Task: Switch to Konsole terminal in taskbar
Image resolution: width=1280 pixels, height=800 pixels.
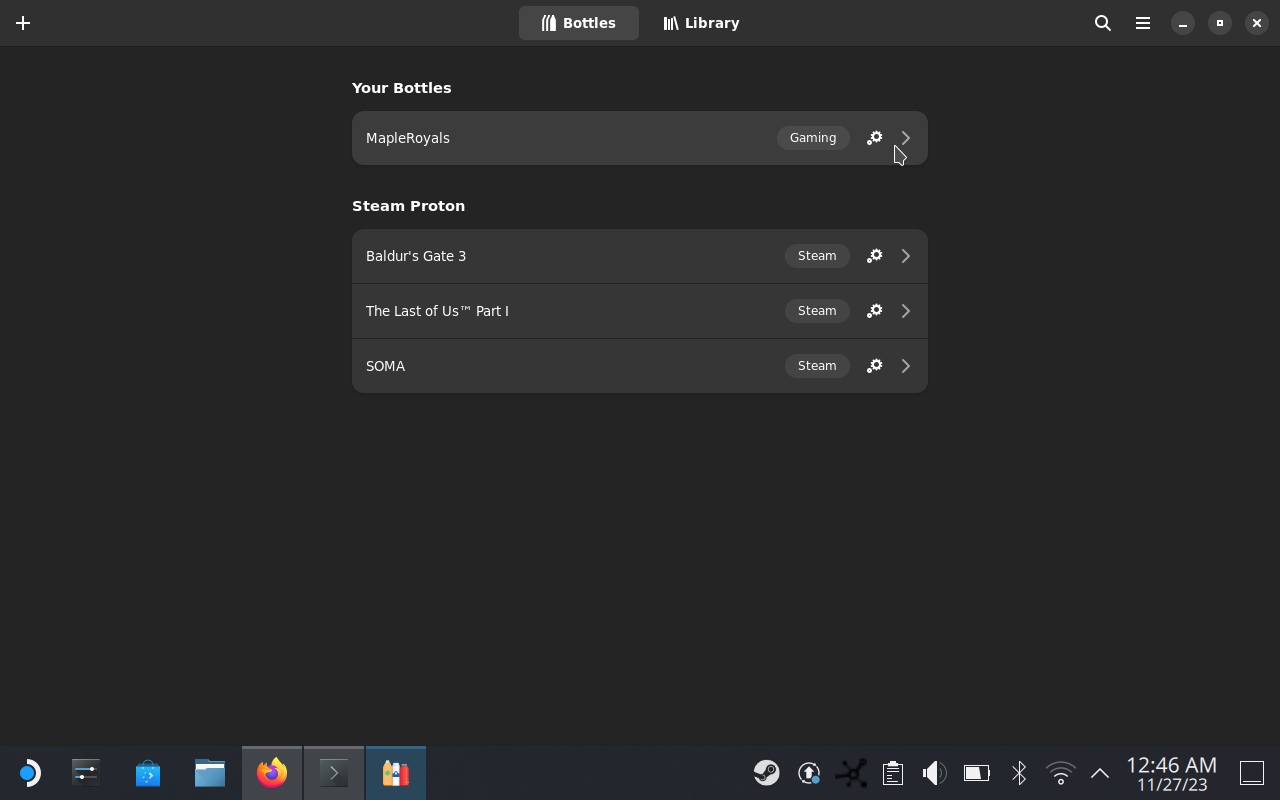Action: (x=334, y=773)
